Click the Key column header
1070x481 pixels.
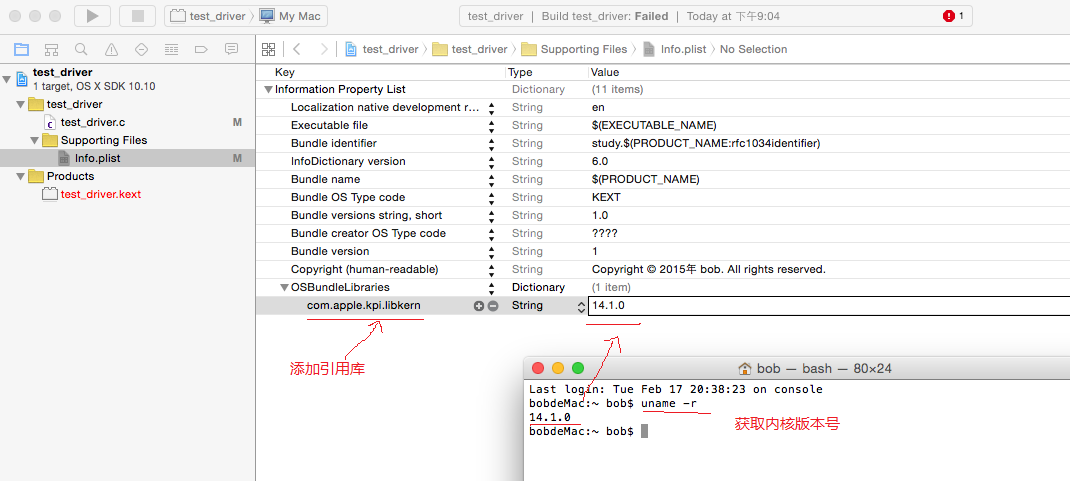(x=285, y=72)
